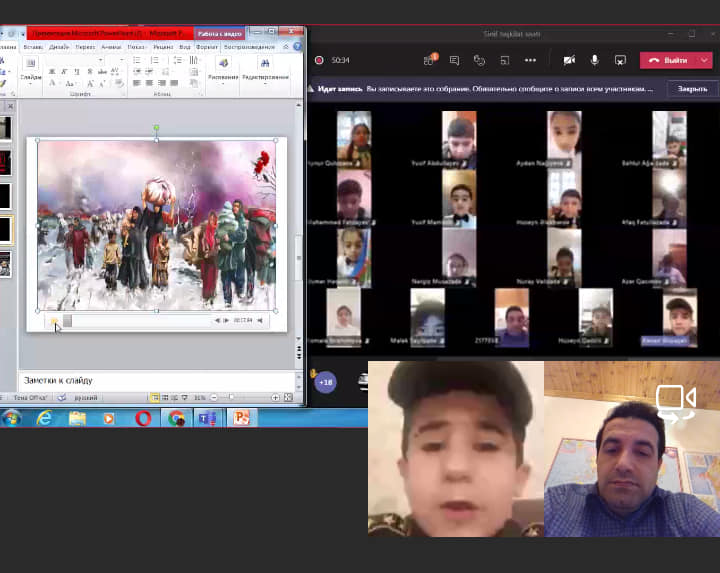
Task: Stop sharing screen in Teams
Action: [620, 60]
